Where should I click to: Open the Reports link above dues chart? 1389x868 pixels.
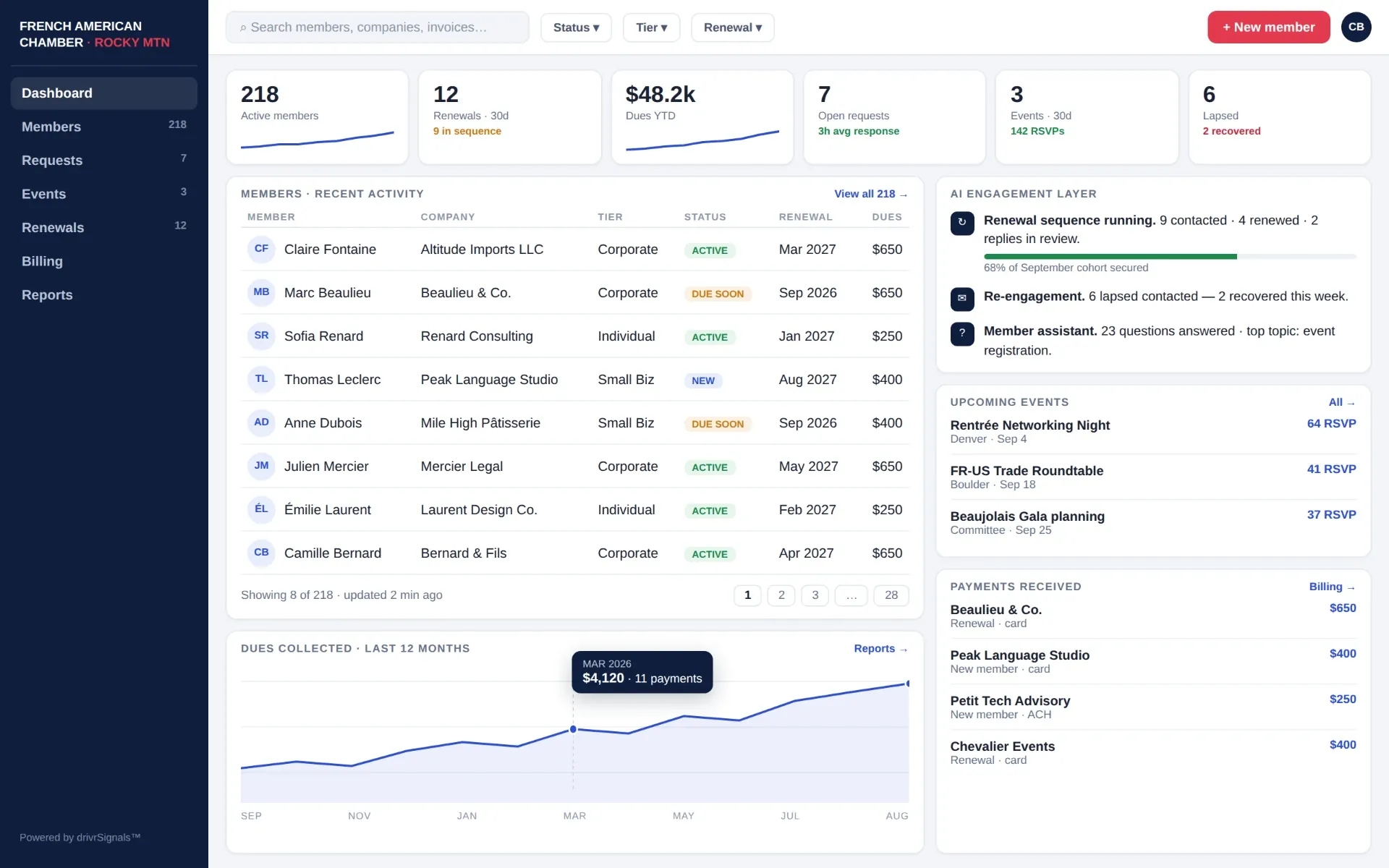click(x=880, y=649)
